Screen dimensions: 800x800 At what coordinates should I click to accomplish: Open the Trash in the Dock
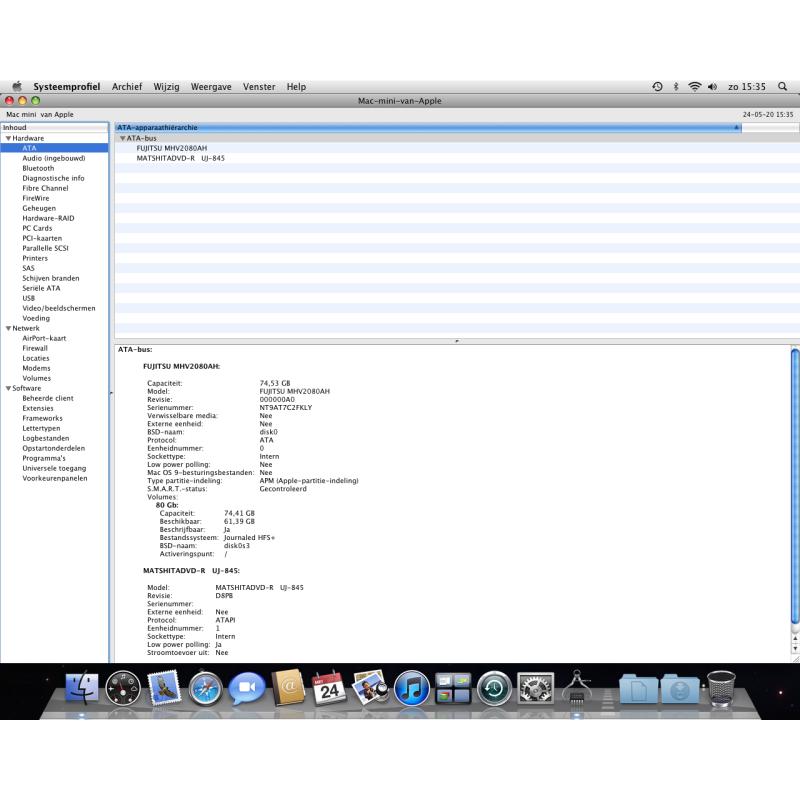point(721,689)
